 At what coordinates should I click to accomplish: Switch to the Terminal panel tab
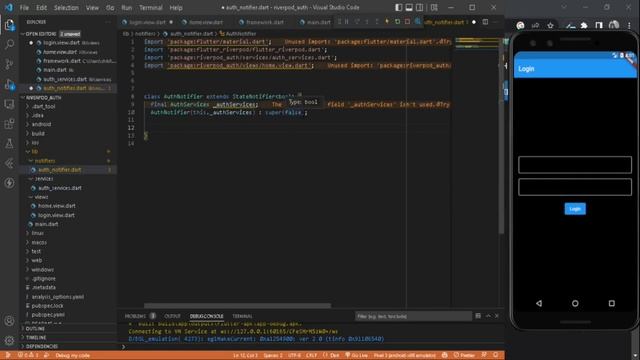(x=242, y=316)
